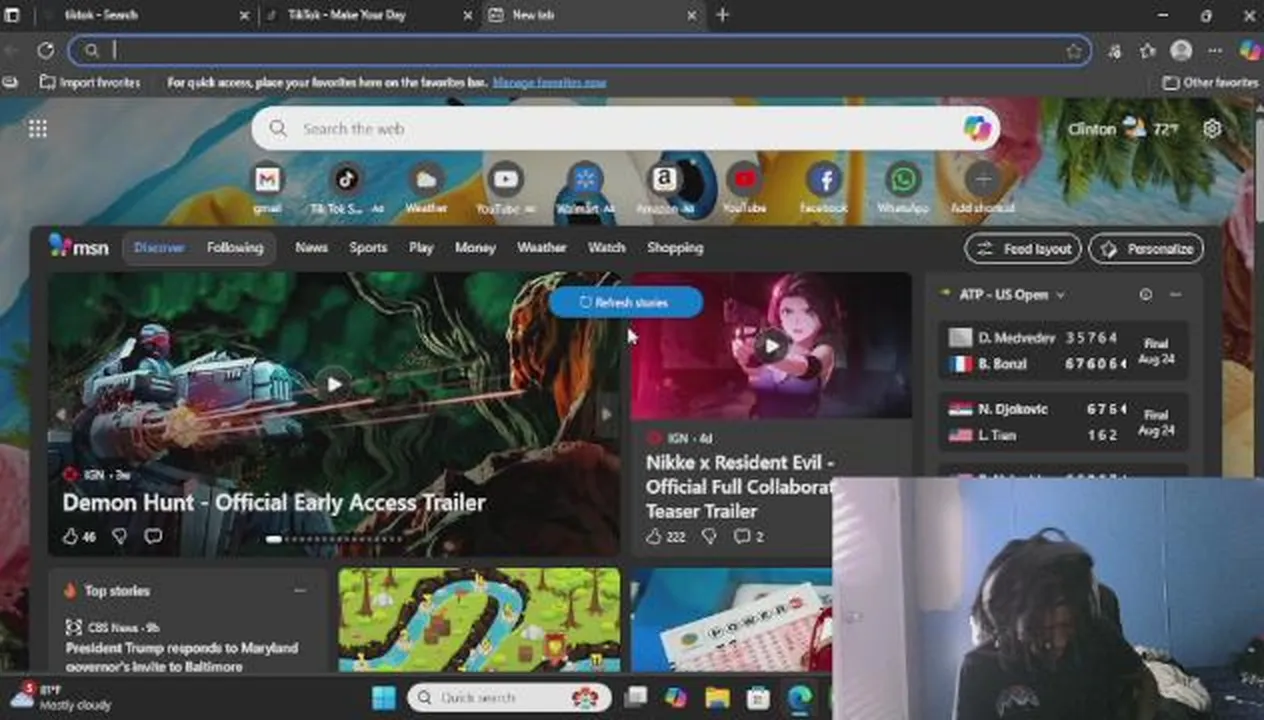Open Top stories card more options

(299, 591)
